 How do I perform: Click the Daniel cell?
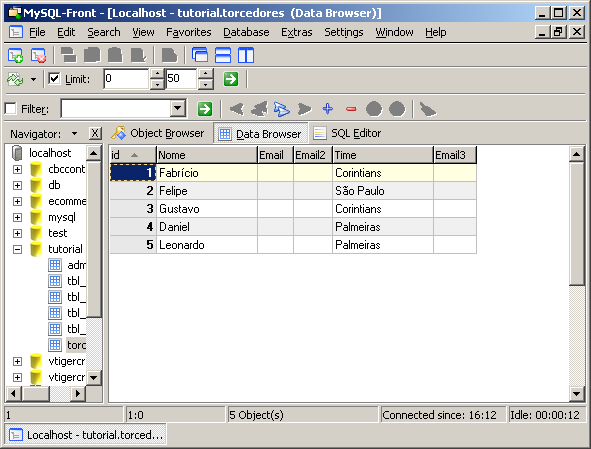tap(207, 227)
